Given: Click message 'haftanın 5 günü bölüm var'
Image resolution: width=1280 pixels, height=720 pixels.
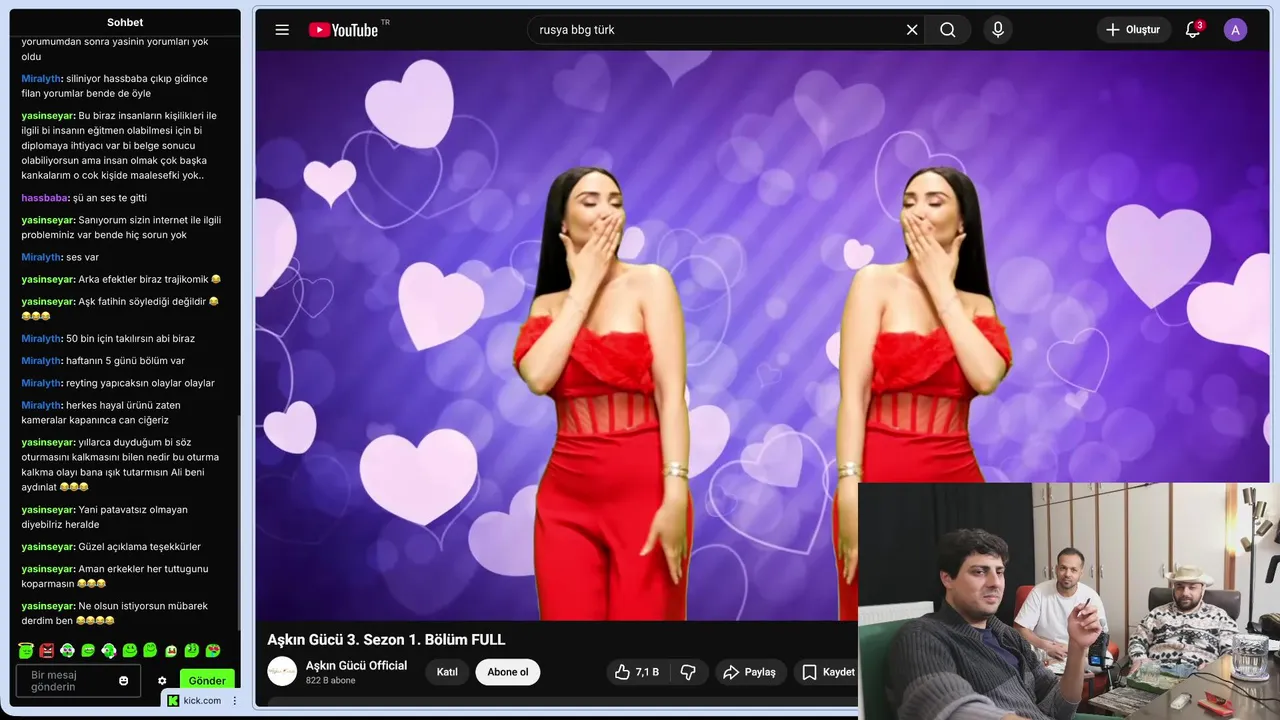Looking at the screenshot, I should [x=103, y=360].
